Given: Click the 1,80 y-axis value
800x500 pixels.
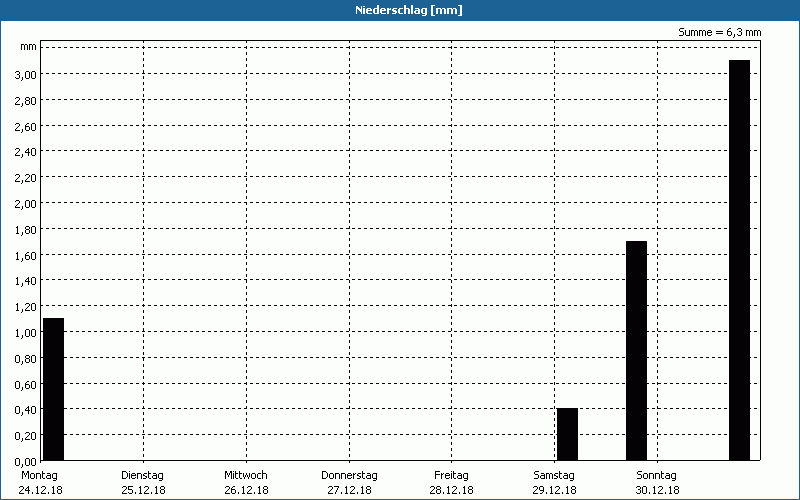Looking at the screenshot, I should click(26, 230).
